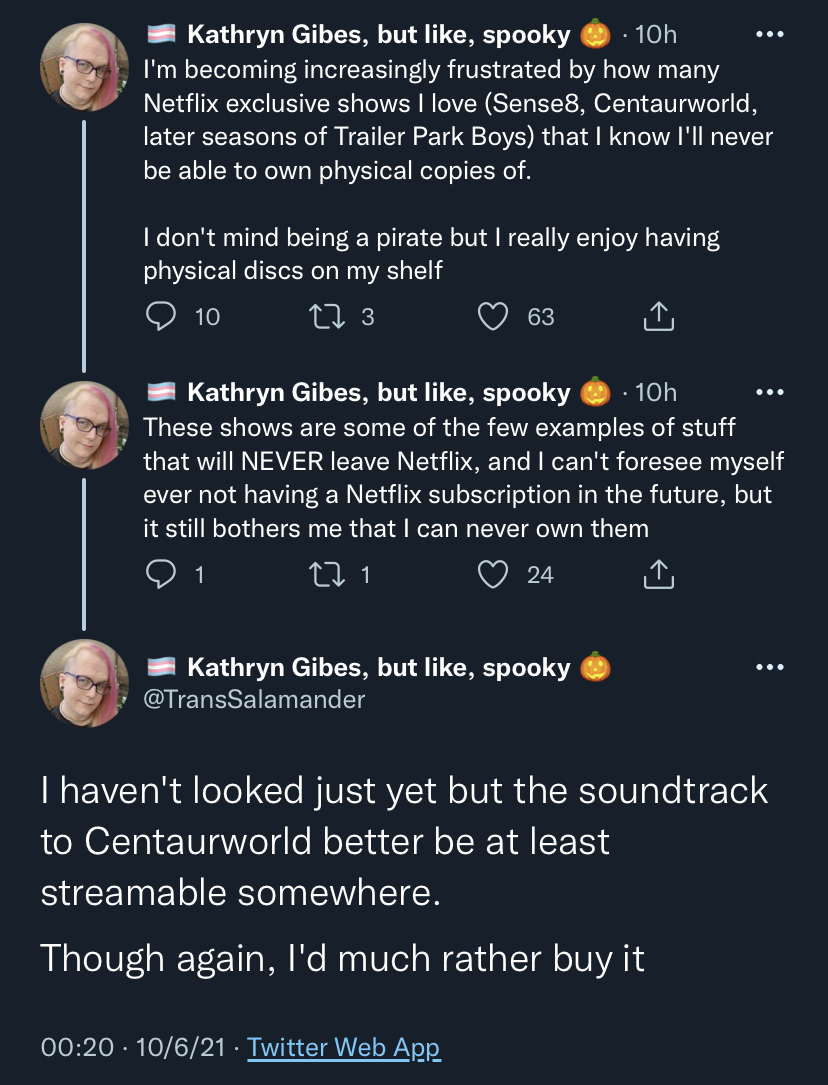Image resolution: width=828 pixels, height=1085 pixels.
Task: Like the first tweet with 63 likes
Action: pos(493,317)
